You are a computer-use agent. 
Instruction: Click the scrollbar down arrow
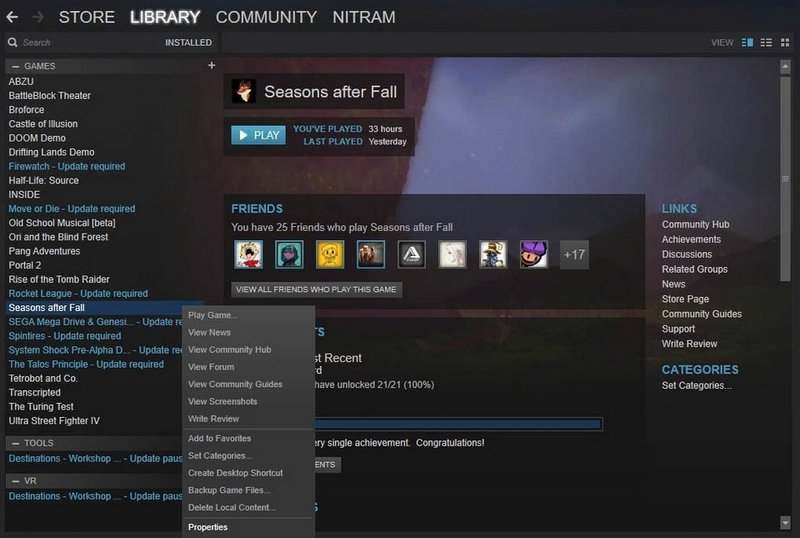785,523
